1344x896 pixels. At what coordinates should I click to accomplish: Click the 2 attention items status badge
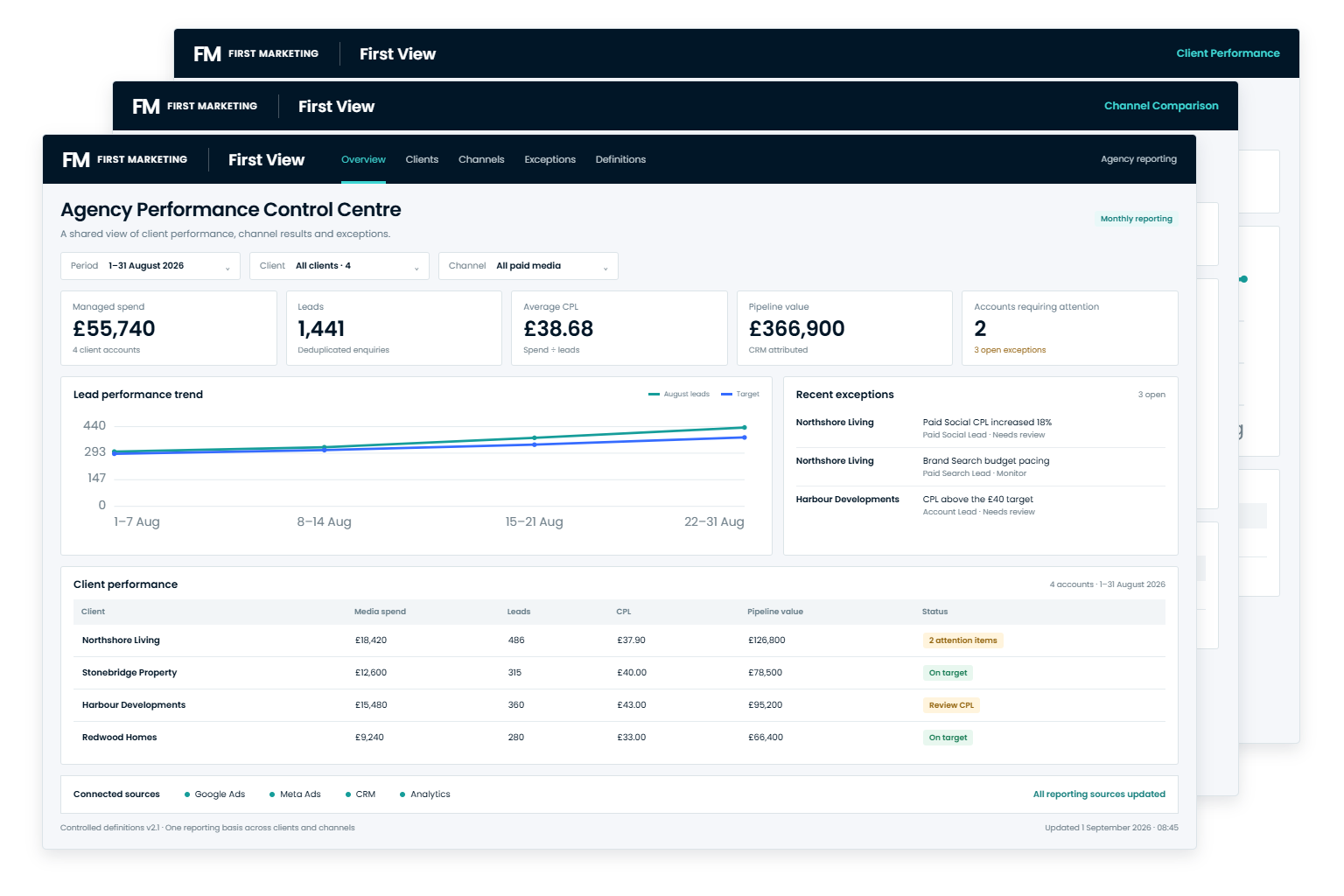tap(962, 640)
